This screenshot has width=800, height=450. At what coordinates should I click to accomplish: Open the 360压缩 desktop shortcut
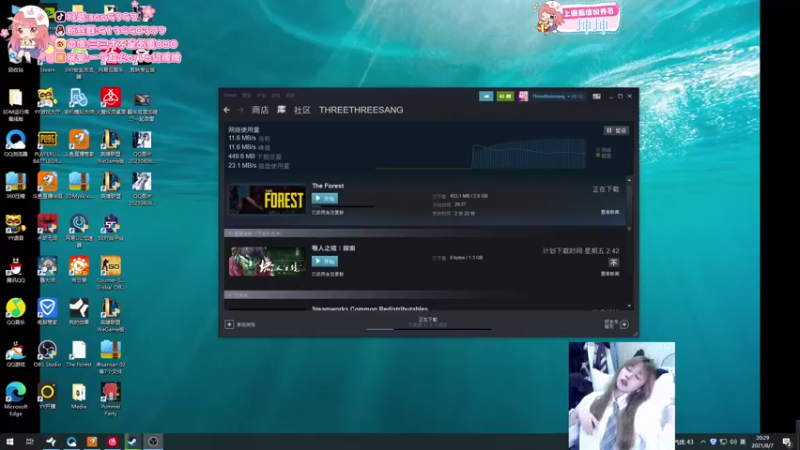tap(16, 186)
